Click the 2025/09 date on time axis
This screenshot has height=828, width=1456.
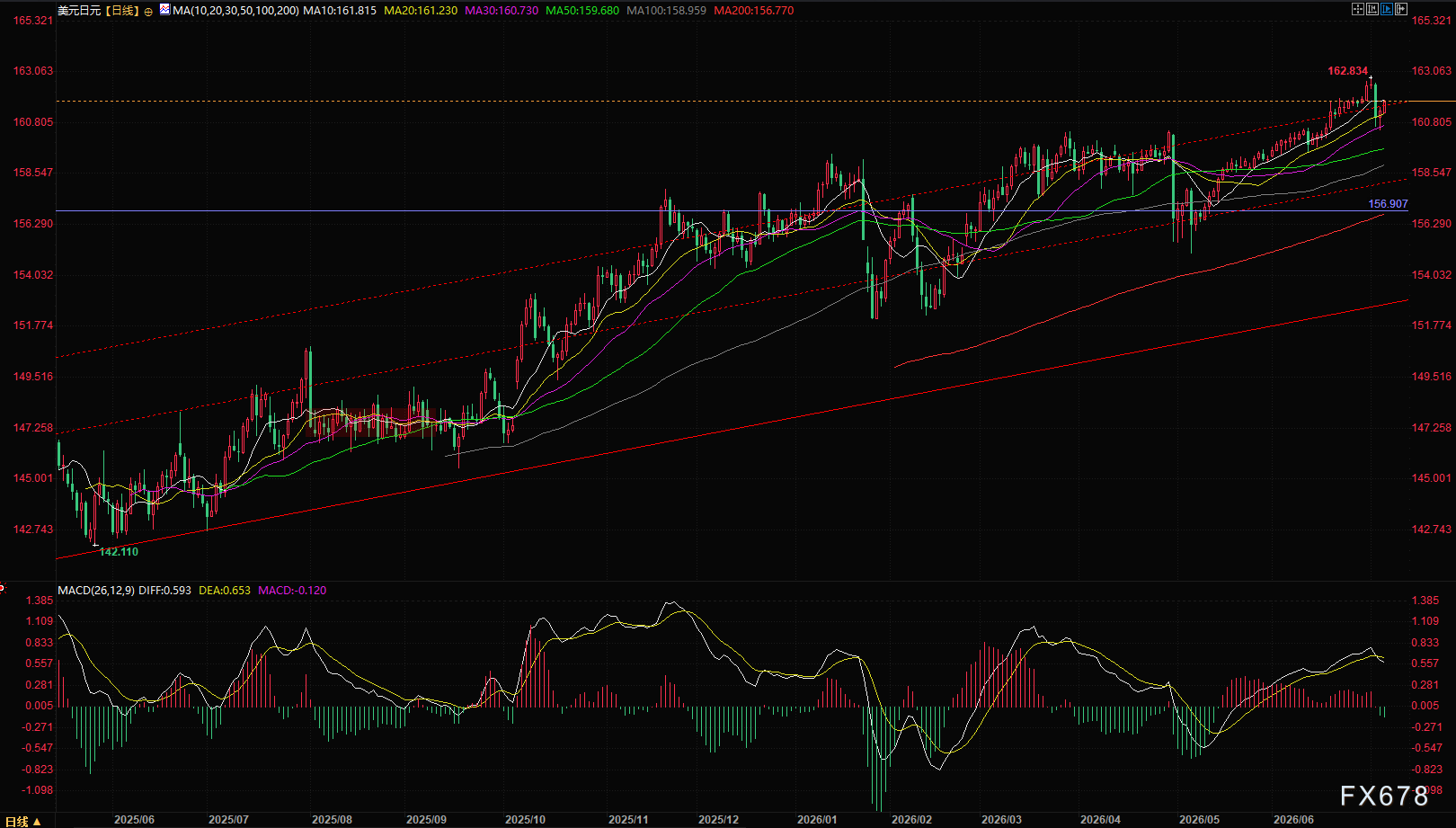[x=426, y=820]
